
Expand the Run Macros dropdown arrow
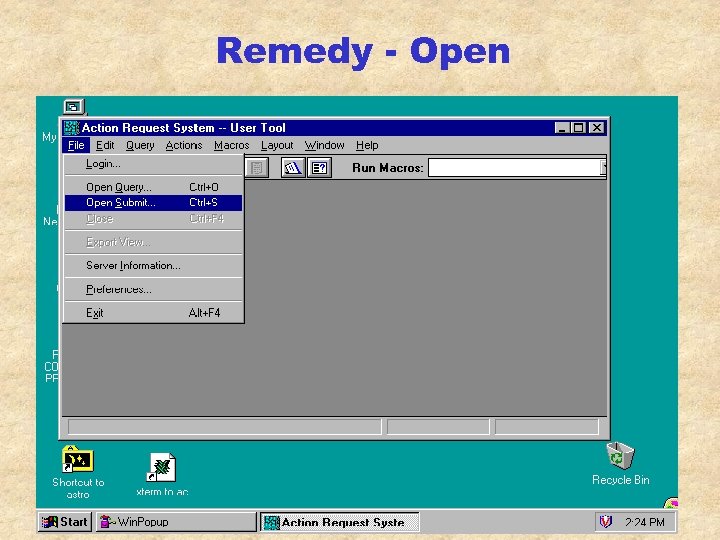(603, 168)
